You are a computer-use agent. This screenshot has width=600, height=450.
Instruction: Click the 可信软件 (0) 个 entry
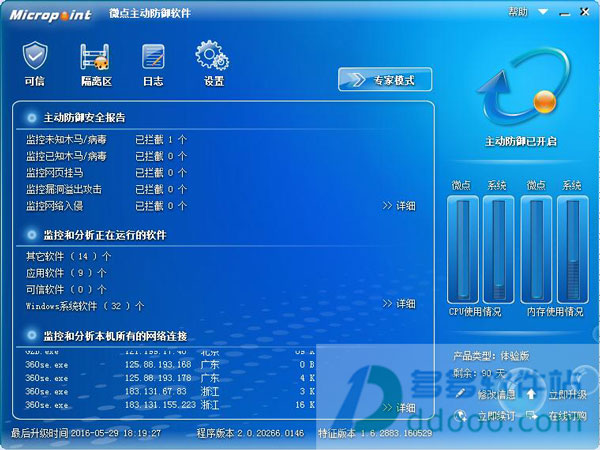pyautogui.click(x=66, y=289)
